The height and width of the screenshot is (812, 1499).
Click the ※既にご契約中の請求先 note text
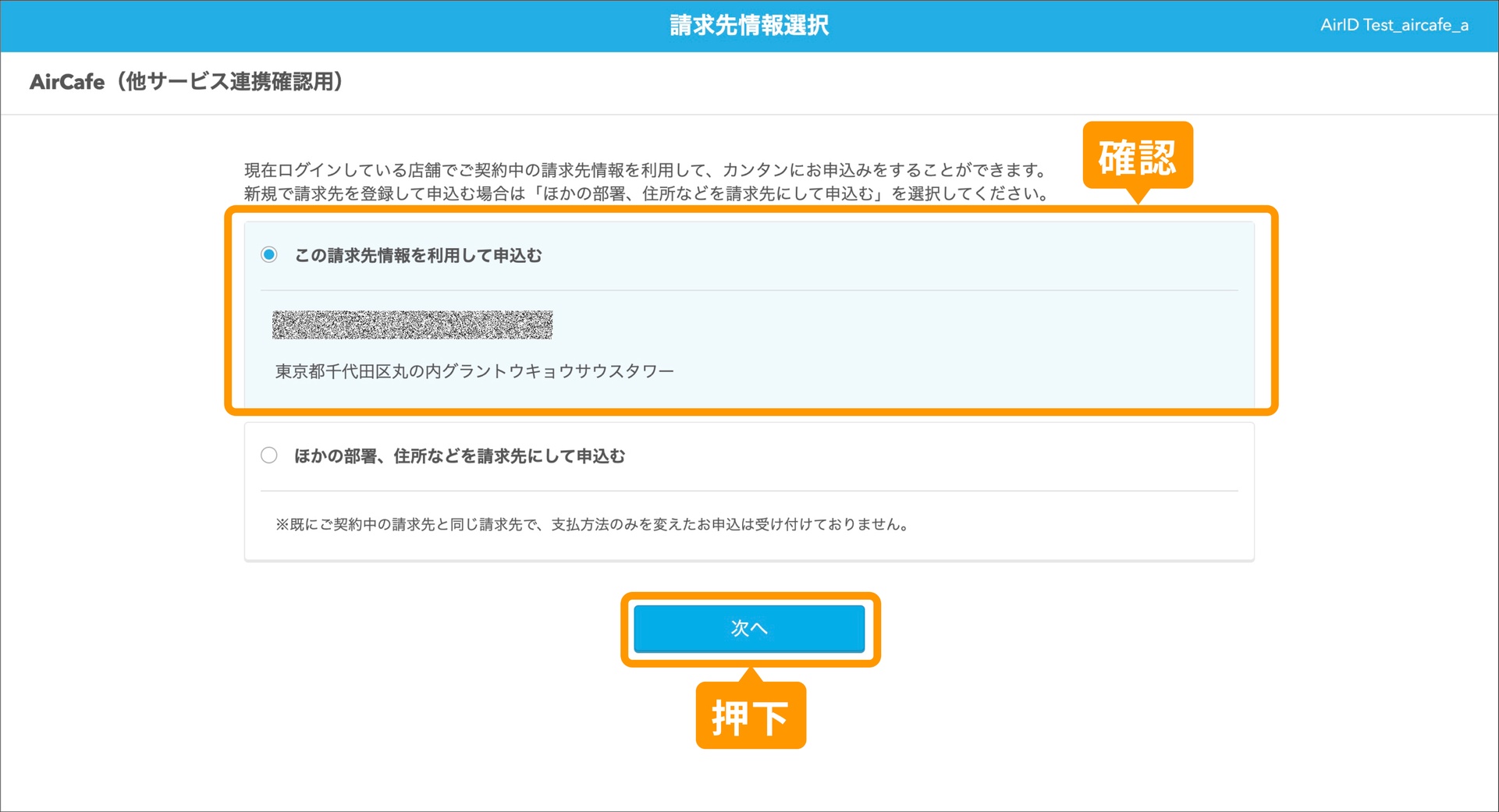tap(592, 525)
